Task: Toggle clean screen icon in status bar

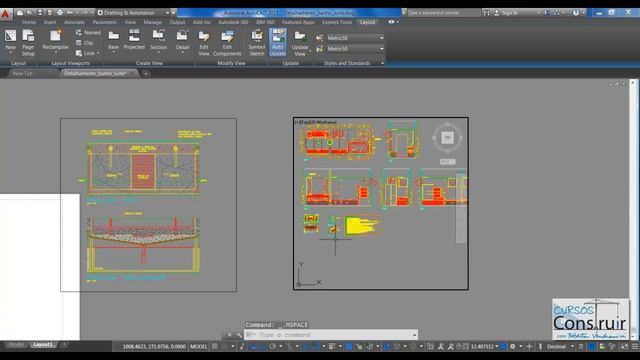Action: (624, 347)
